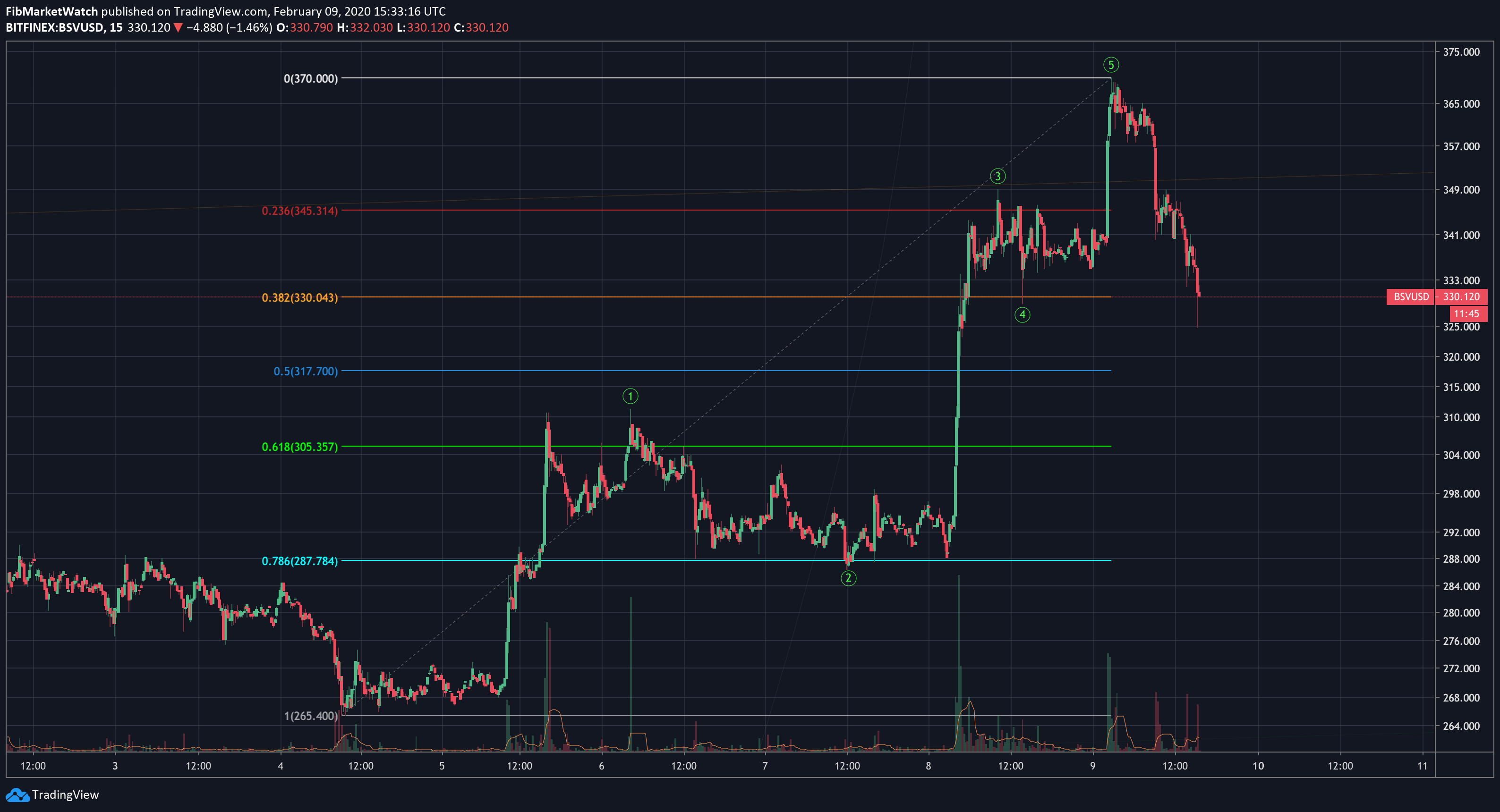
Task: Click the circled wave 2 marker
Action: 848,578
